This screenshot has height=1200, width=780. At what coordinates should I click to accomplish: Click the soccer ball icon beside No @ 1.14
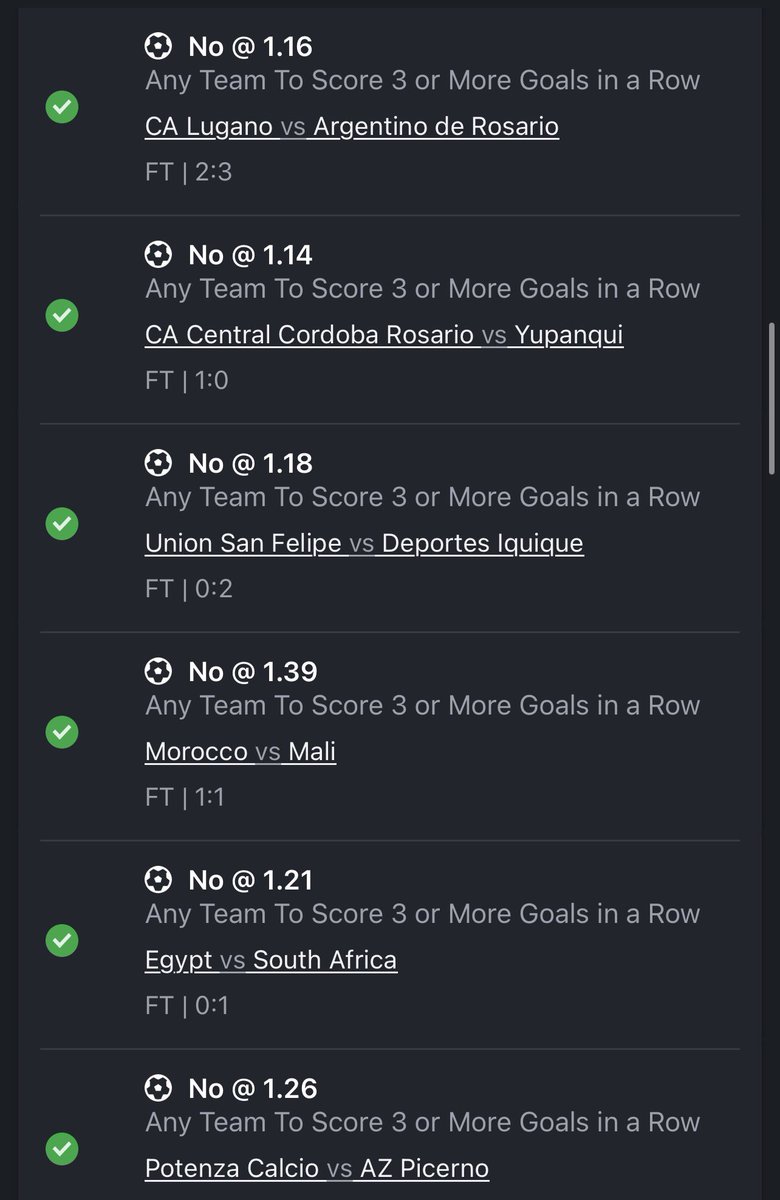pos(158,254)
